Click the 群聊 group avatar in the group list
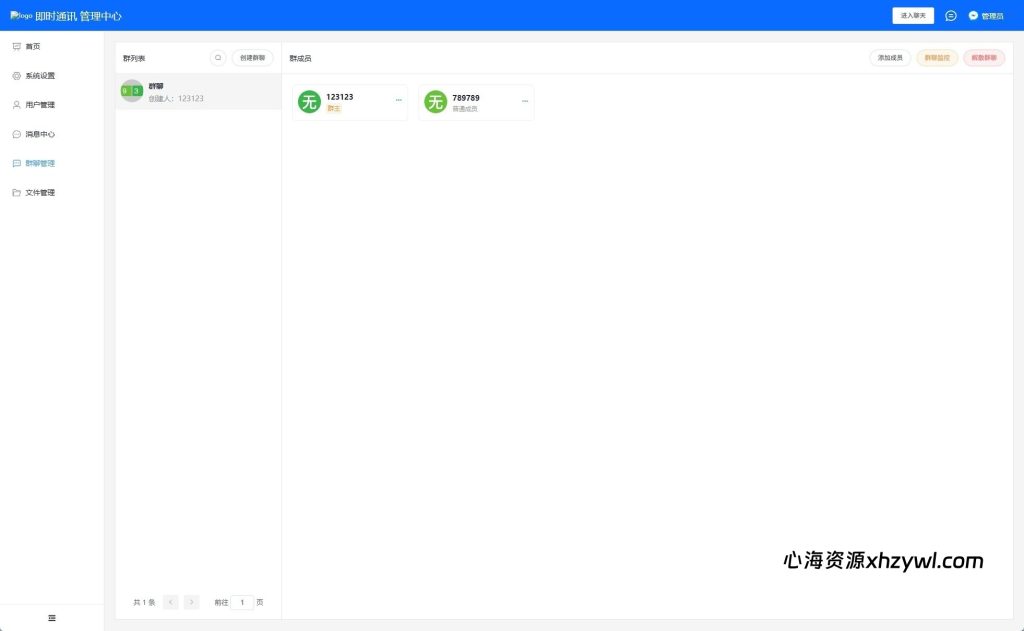The width and height of the screenshot is (1024, 631). 131,91
